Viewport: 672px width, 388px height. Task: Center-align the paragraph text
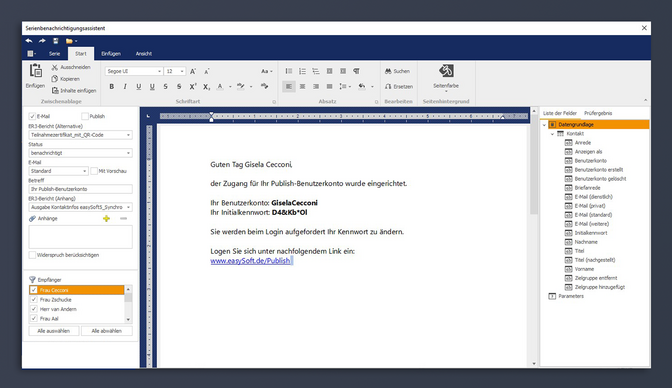[x=303, y=86]
